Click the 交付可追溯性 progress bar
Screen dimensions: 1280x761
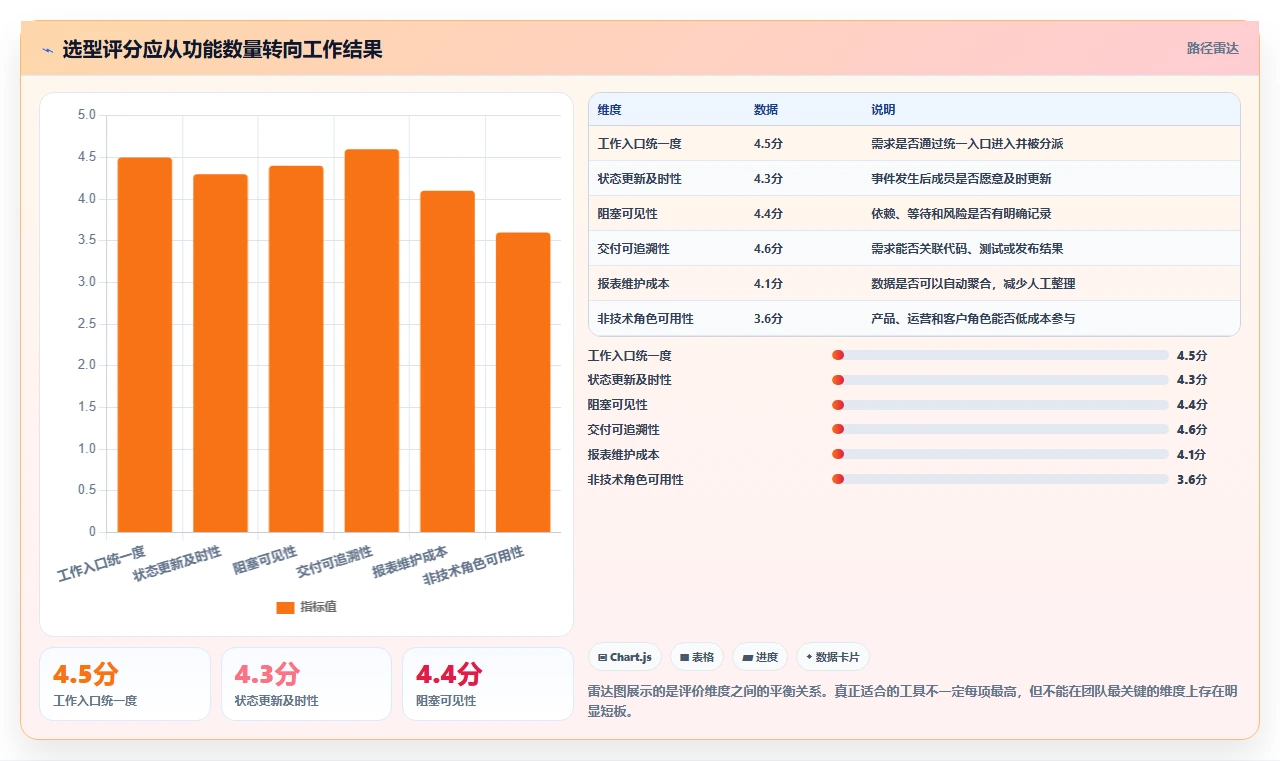(1000, 430)
